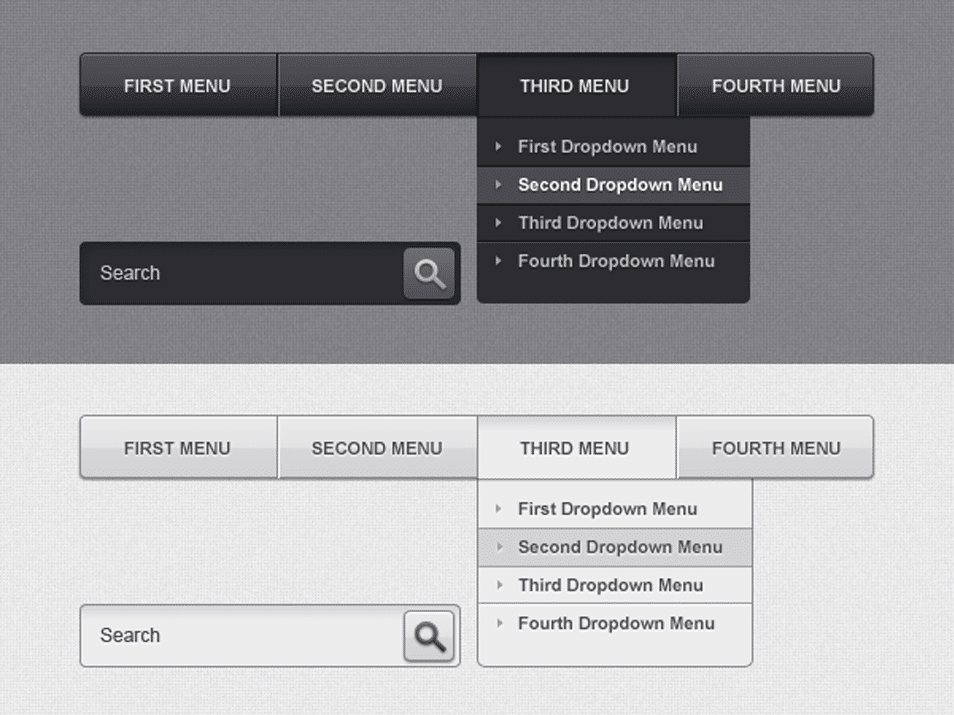Click the Third Dropdown Menu entry in light theme

click(610, 585)
